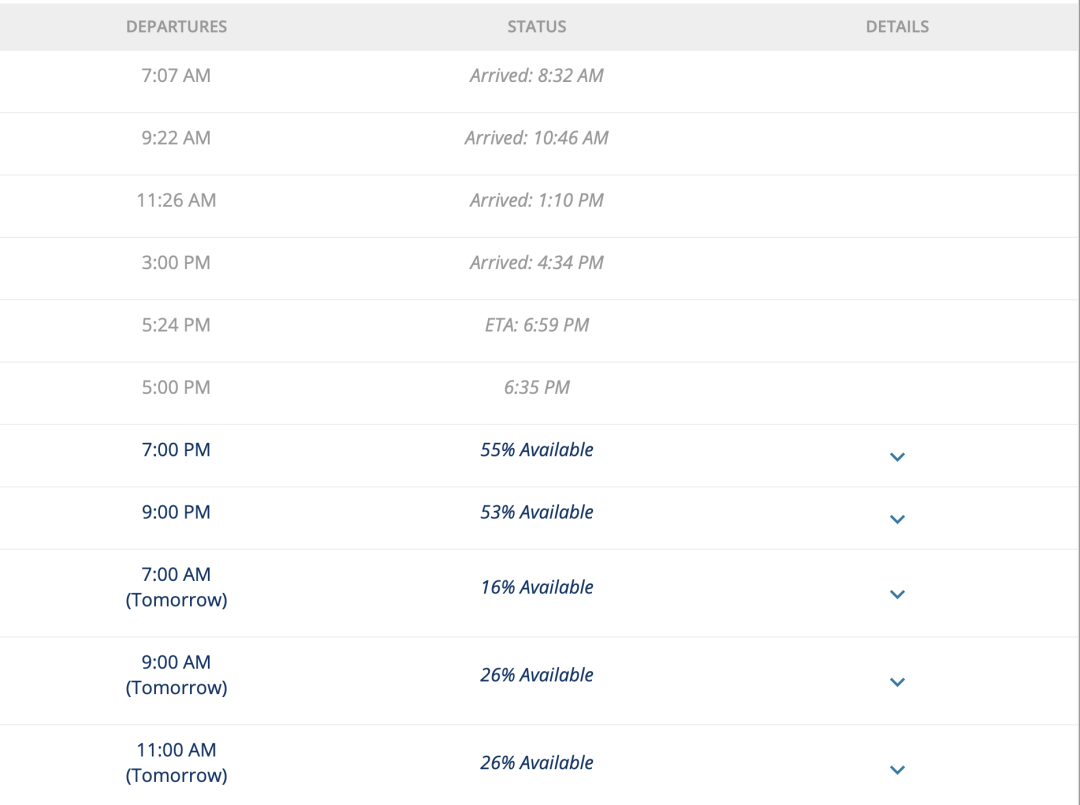This screenshot has width=1080, height=805.
Task: Select the 7:00 PM departure time
Action: (176, 450)
